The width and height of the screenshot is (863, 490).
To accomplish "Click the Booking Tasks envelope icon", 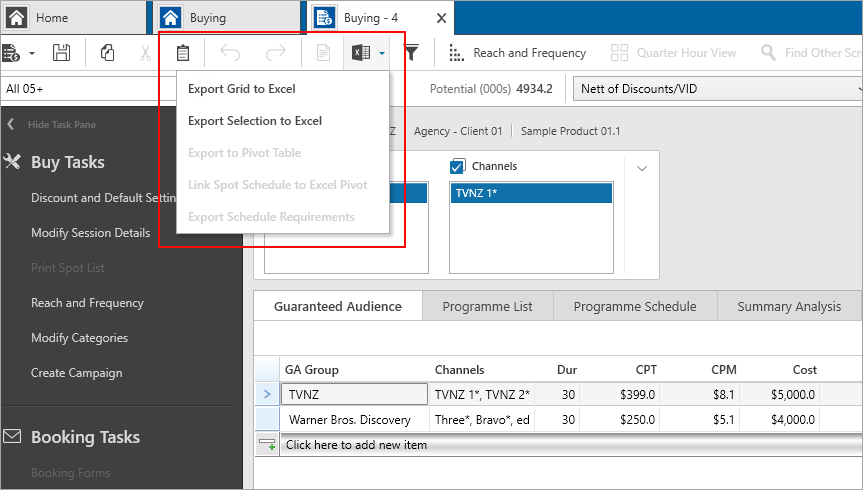I will pyautogui.click(x=12, y=437).
